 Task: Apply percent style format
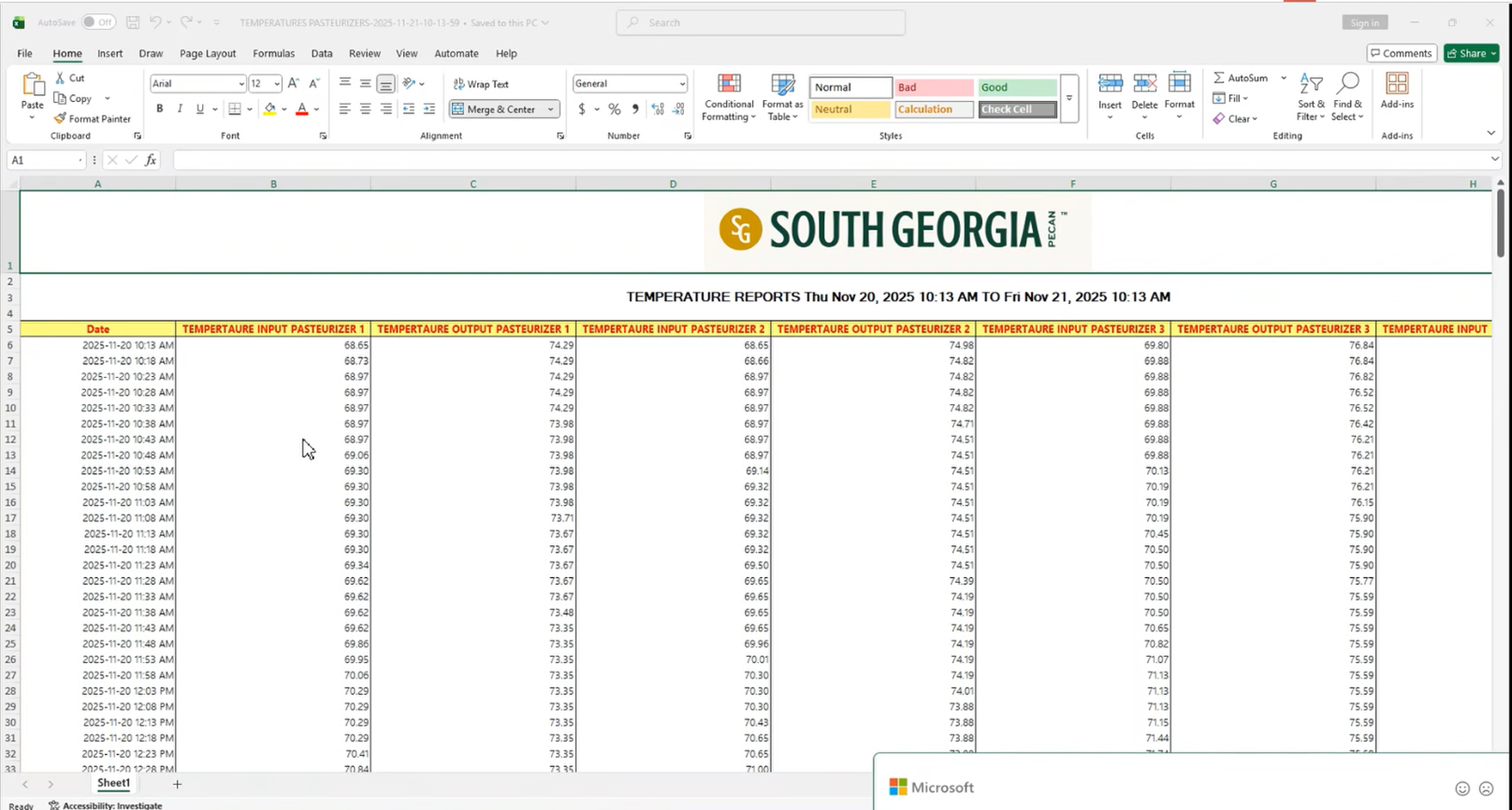tap(614, 110)
